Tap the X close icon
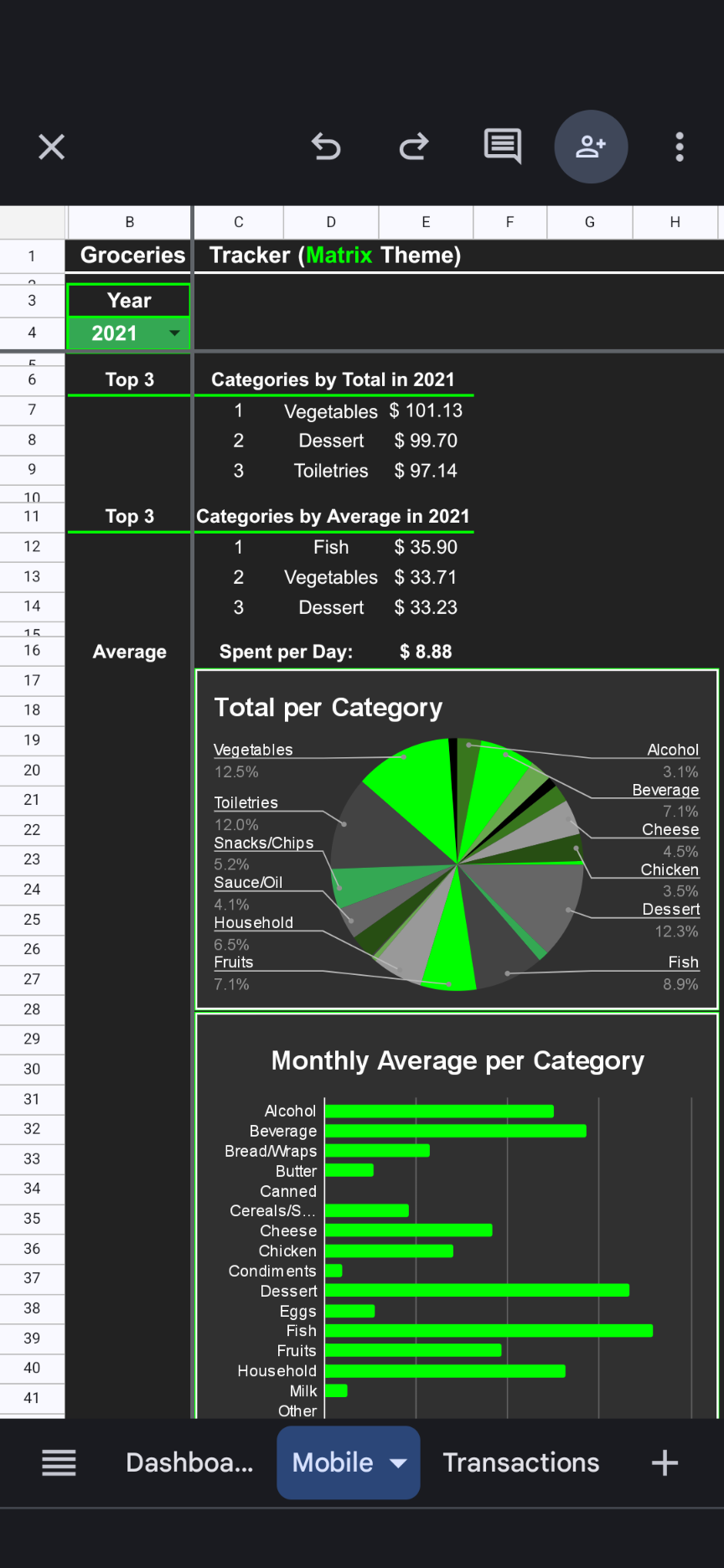Screen dimensions: 724x1568 (x=51, y=147)
